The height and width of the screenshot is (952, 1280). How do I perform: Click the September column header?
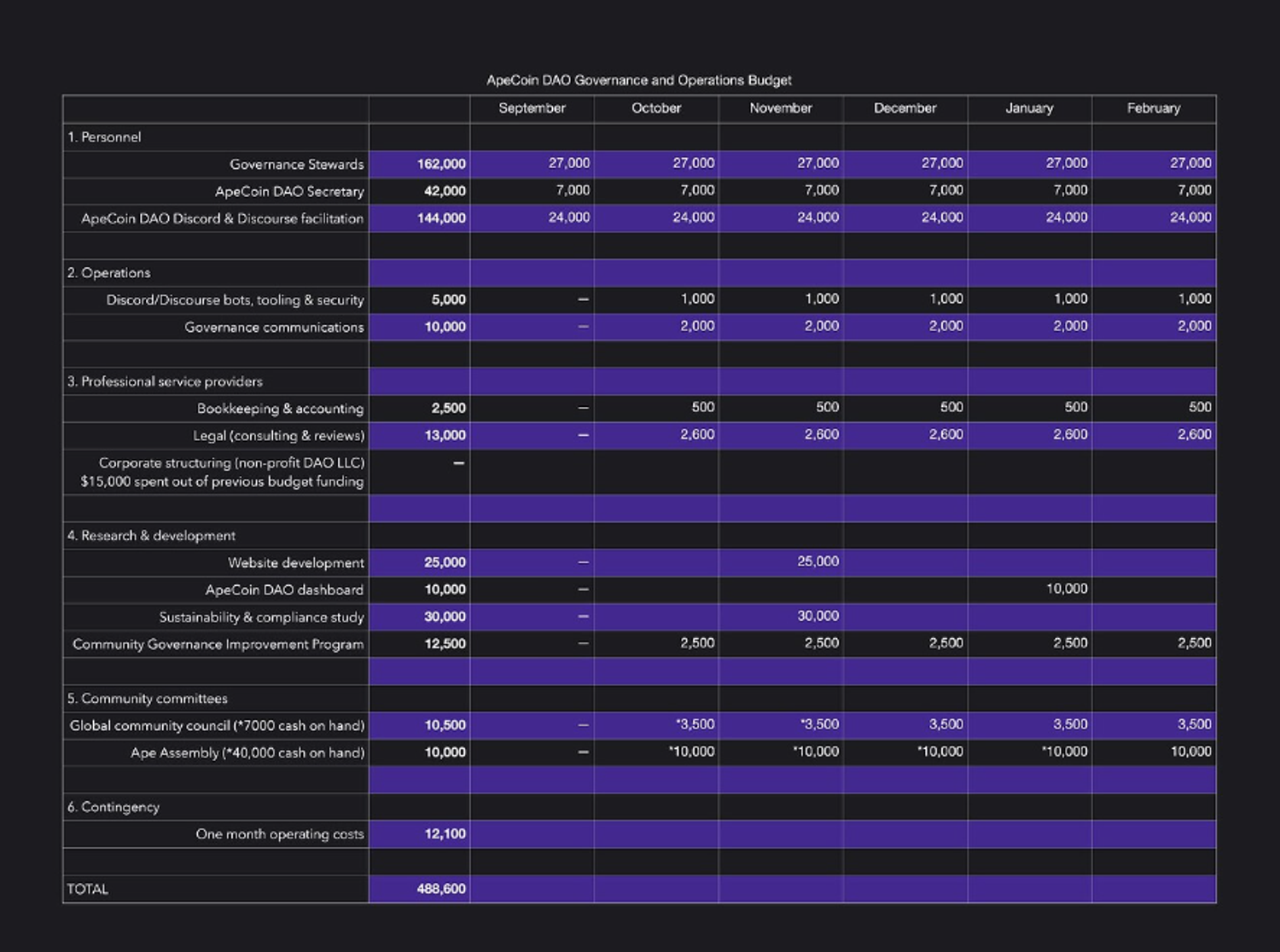click(x=532, y=108)
